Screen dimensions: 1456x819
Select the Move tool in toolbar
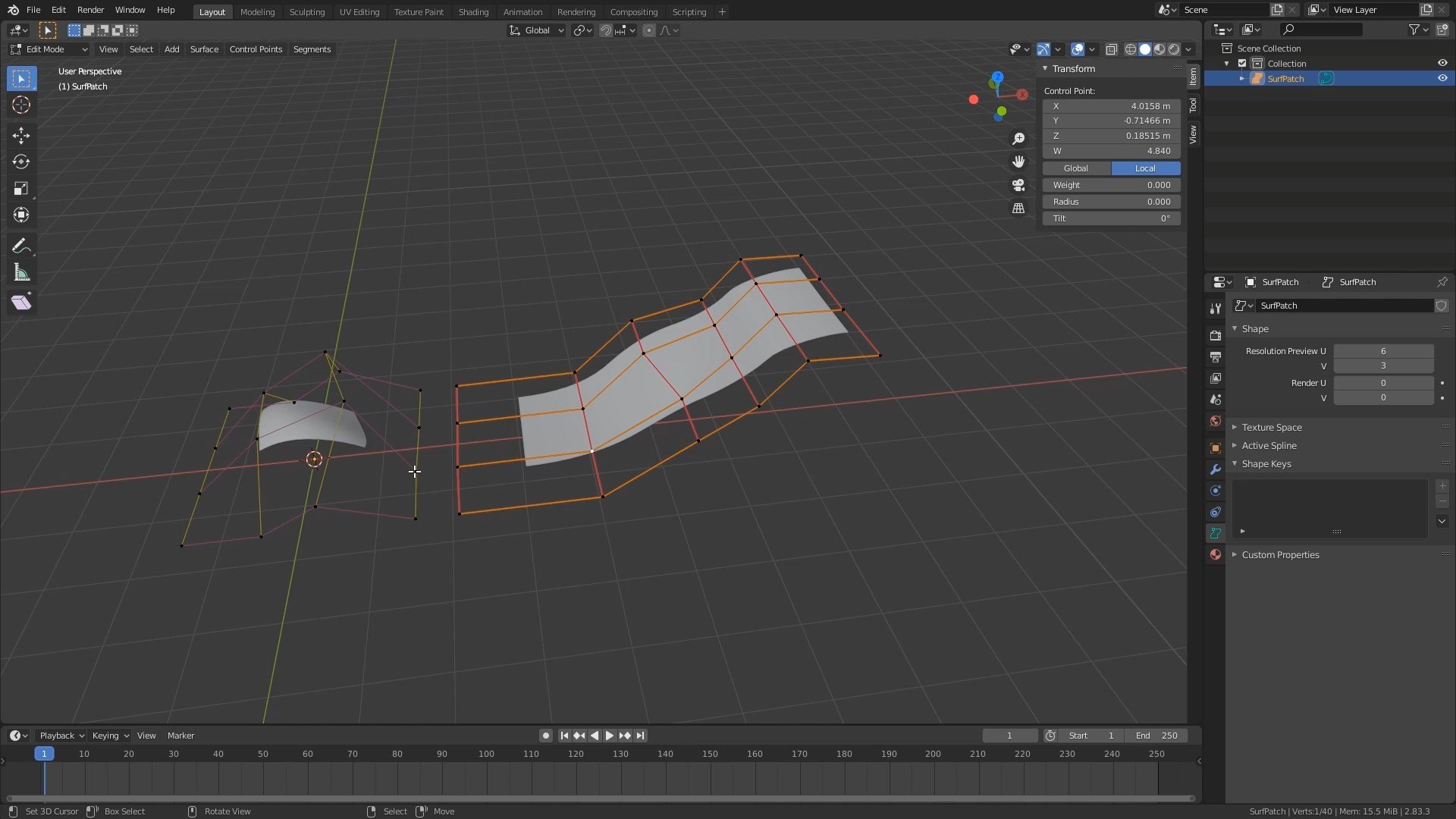click(x=21, y=136)
